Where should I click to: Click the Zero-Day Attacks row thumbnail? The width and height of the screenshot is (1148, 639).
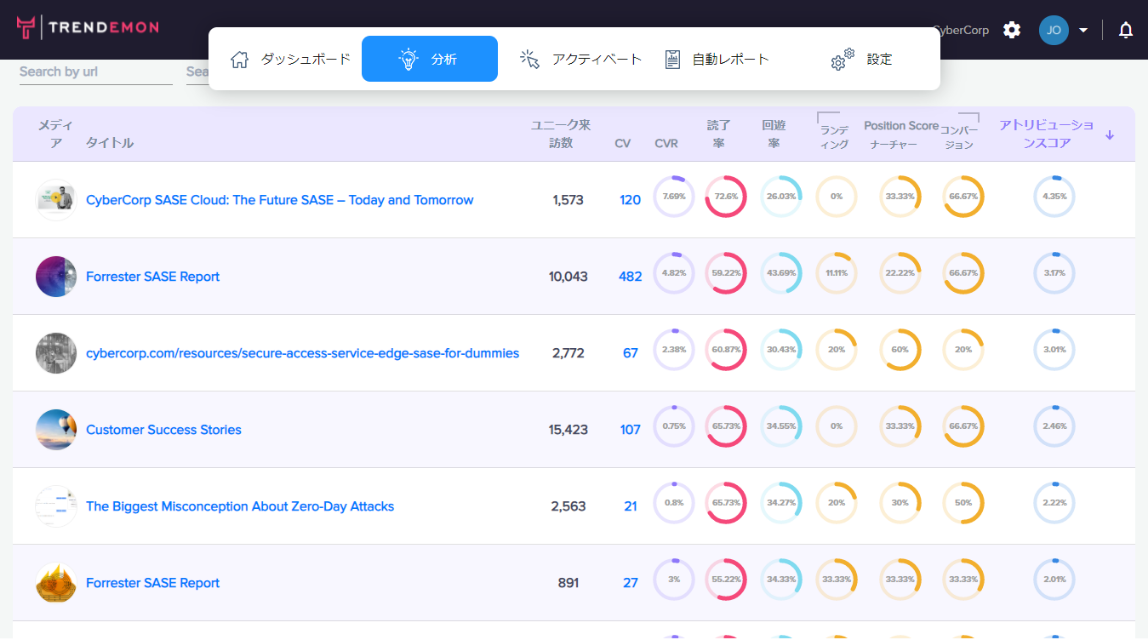[x=56, y=506]
